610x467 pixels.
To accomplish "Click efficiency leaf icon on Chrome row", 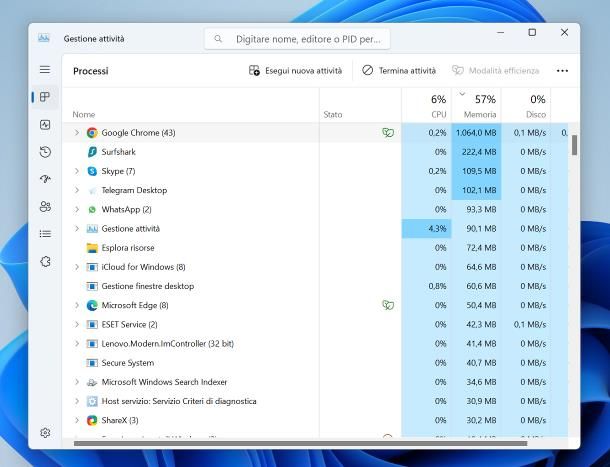I will pyautogui.click(x=388, y=133).
